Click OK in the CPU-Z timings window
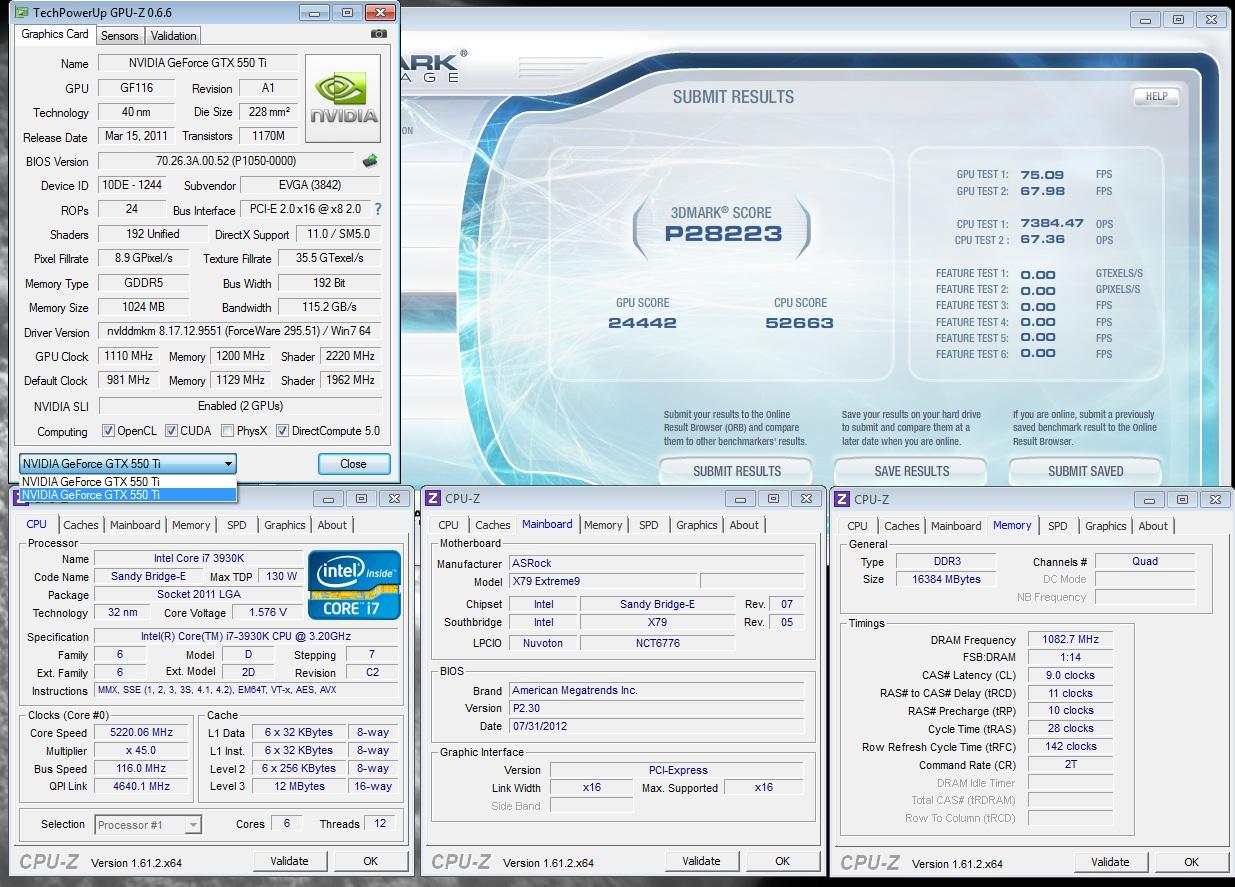 pos(1191,862)
